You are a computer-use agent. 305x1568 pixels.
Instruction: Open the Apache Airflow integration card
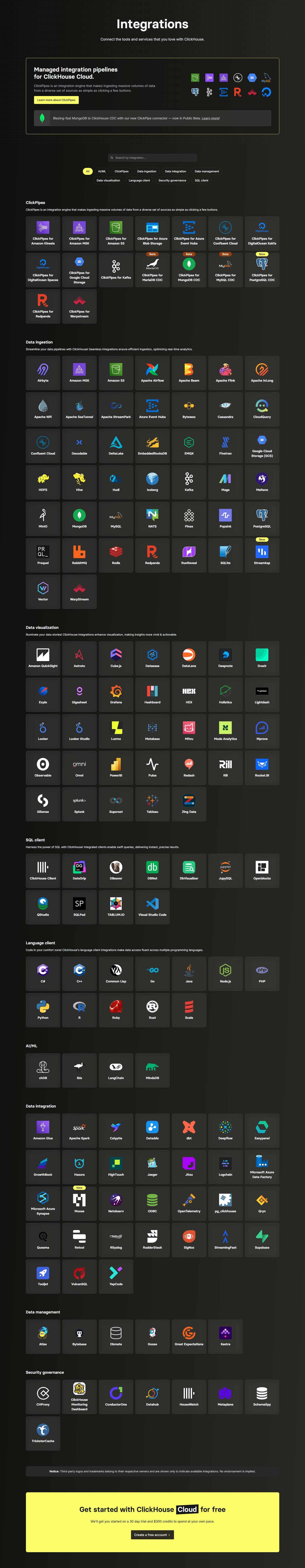point(152,373)
